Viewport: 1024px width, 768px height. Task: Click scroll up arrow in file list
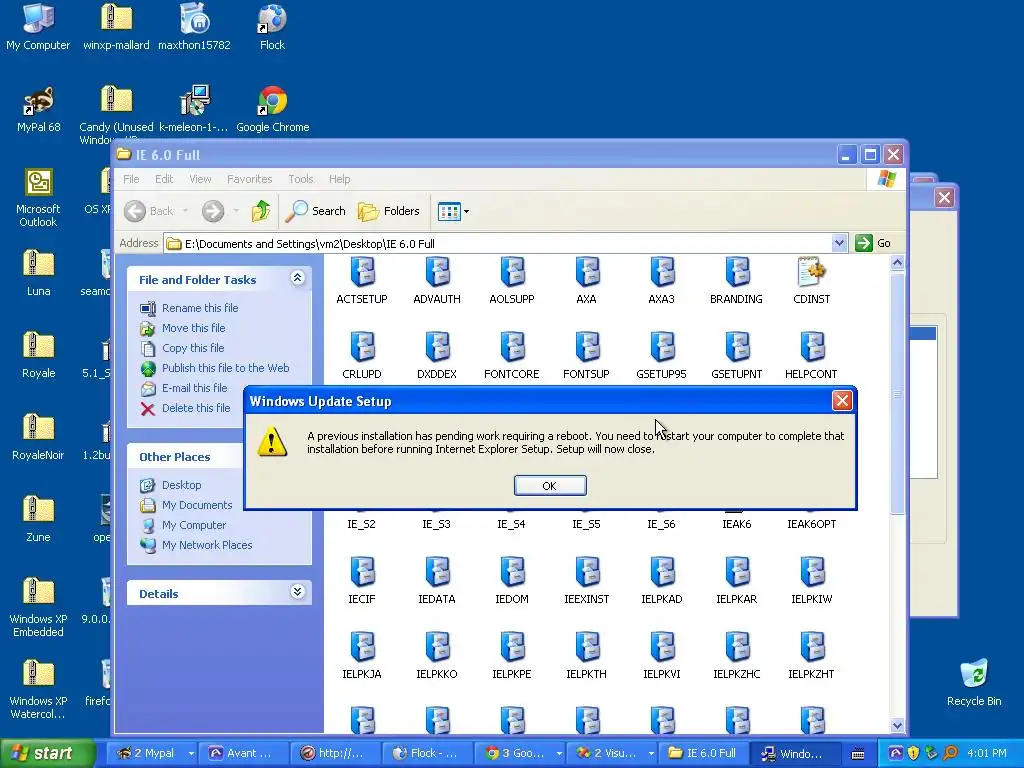pos(897,263)
